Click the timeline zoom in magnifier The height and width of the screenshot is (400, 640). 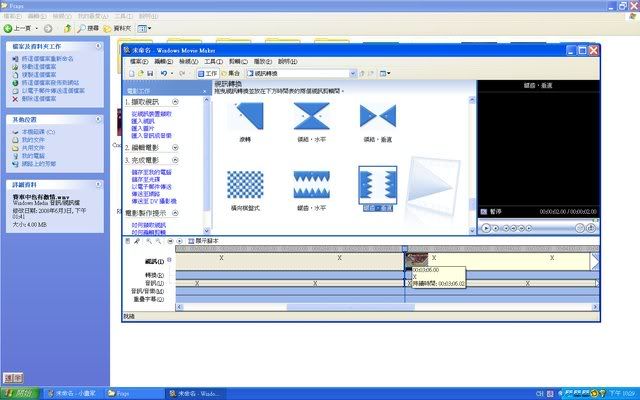pyautogui.click(x=148, y=241)
